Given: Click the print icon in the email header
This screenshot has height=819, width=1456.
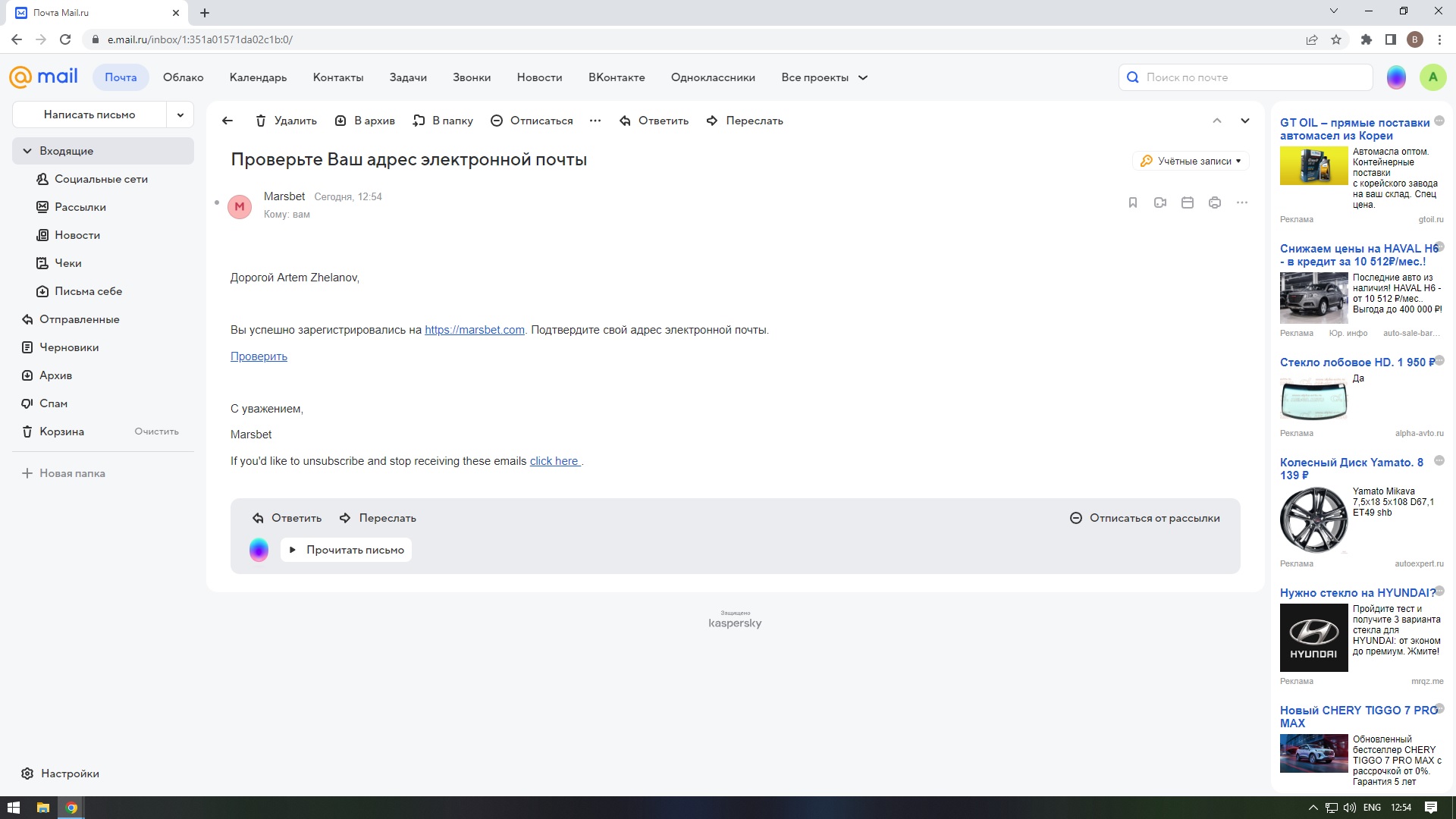Looking at the screenshot, I should click(x=1215, y=202).
